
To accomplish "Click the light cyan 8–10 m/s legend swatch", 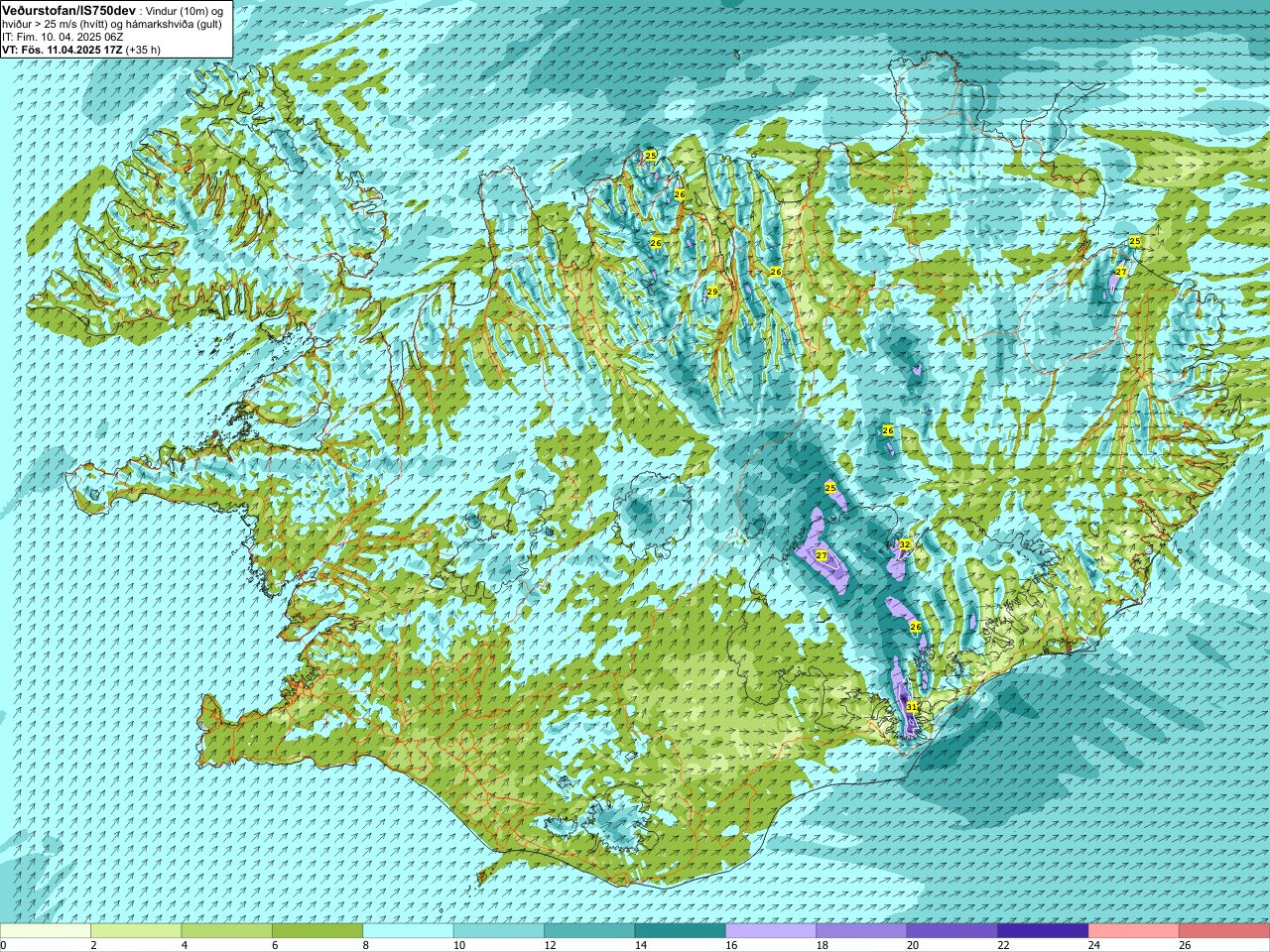I will pos(408,931).
